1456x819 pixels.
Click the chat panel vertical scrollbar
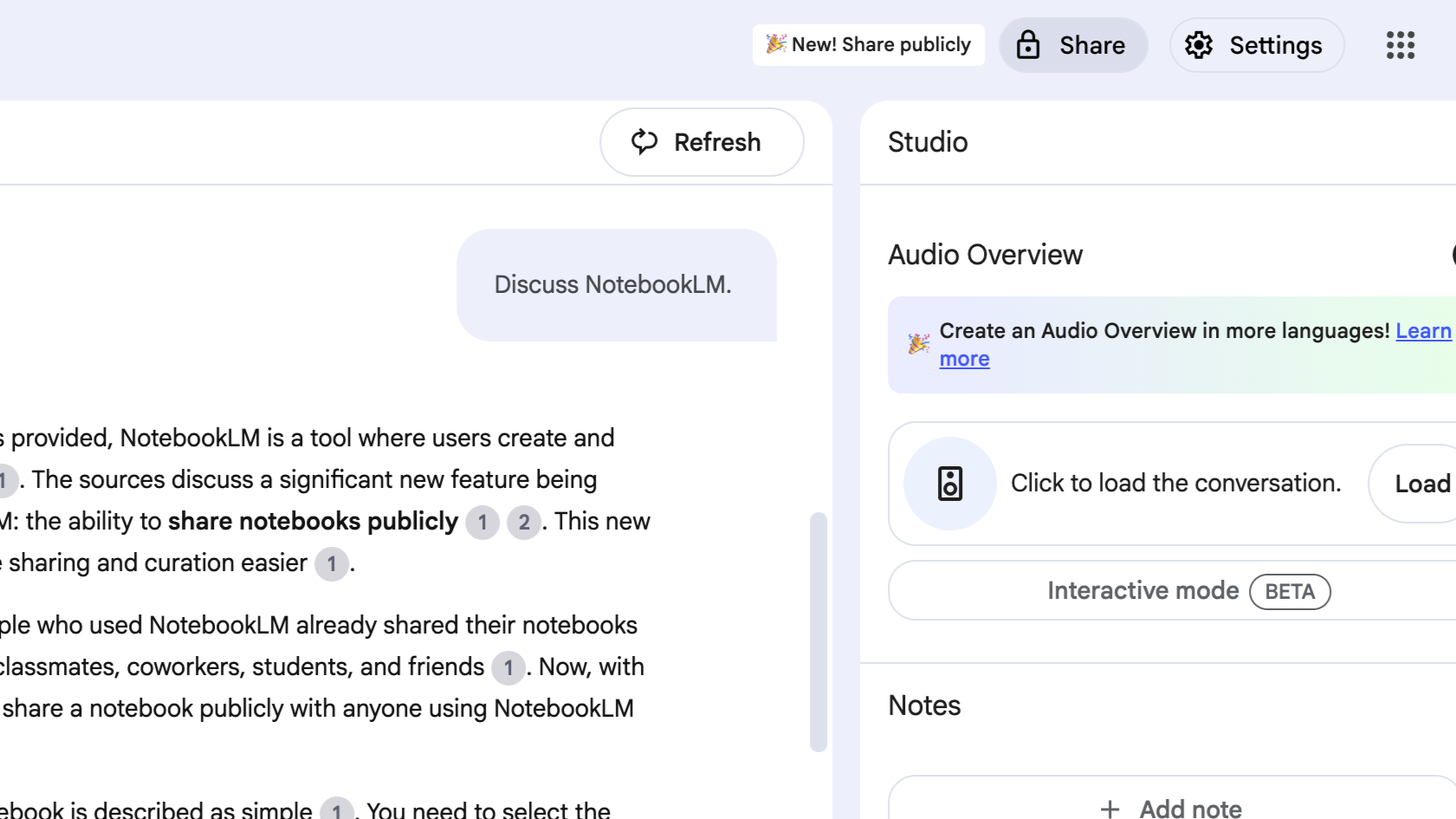coord(819,632)
